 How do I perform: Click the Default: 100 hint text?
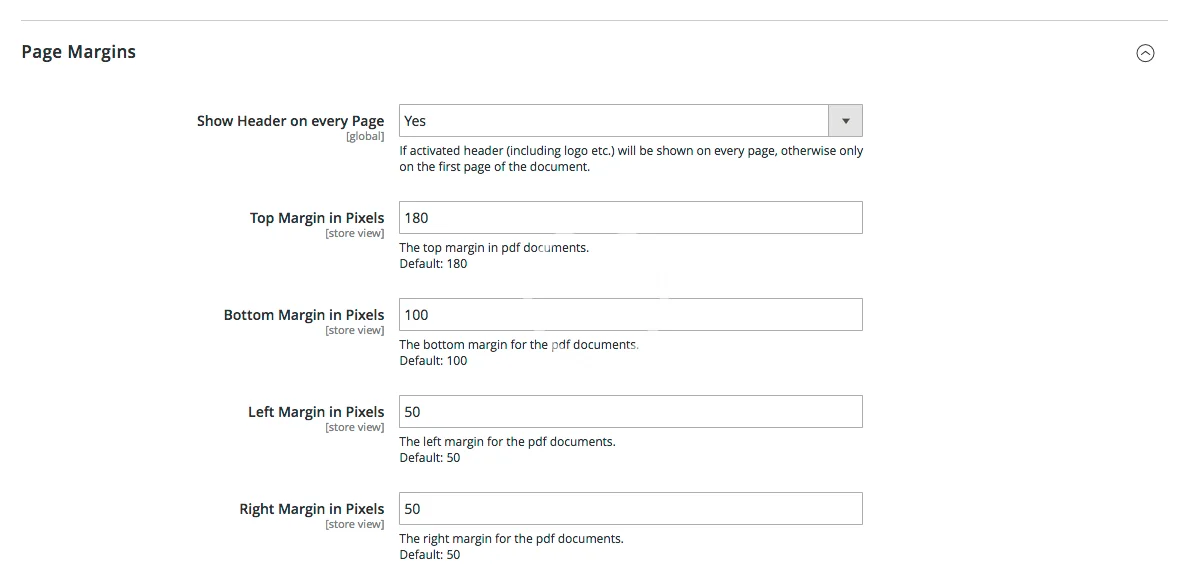click(433, 361)
